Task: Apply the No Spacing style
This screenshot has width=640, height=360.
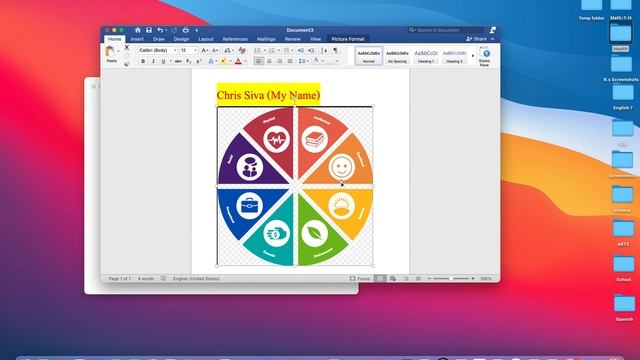Action: (397, 56)
